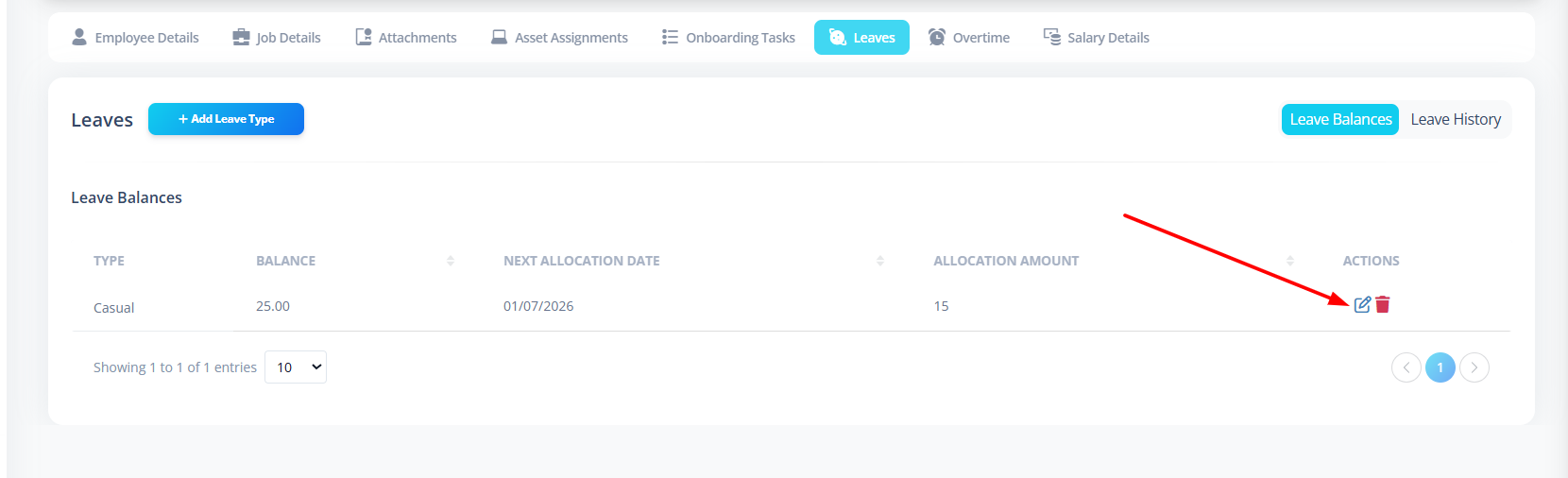Edit the Casual leave balance
1568x478 pixels.
[x=1362, y=304]
